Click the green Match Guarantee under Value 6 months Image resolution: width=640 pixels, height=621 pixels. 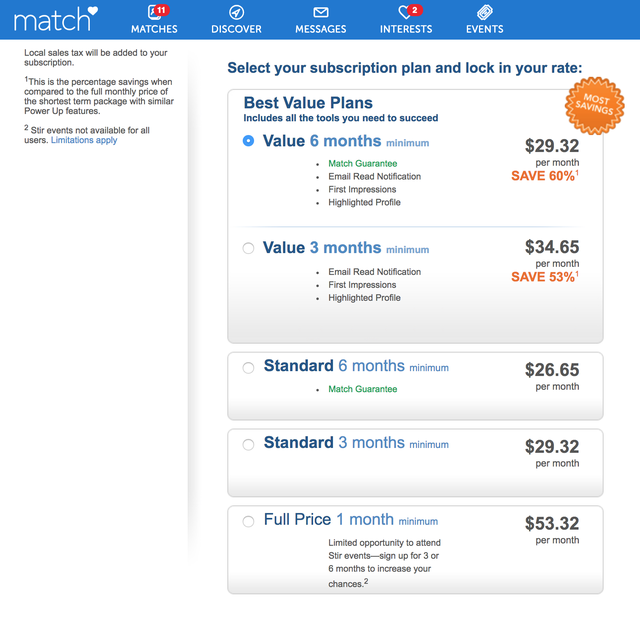pyautogui.click(x=362, y=163)
